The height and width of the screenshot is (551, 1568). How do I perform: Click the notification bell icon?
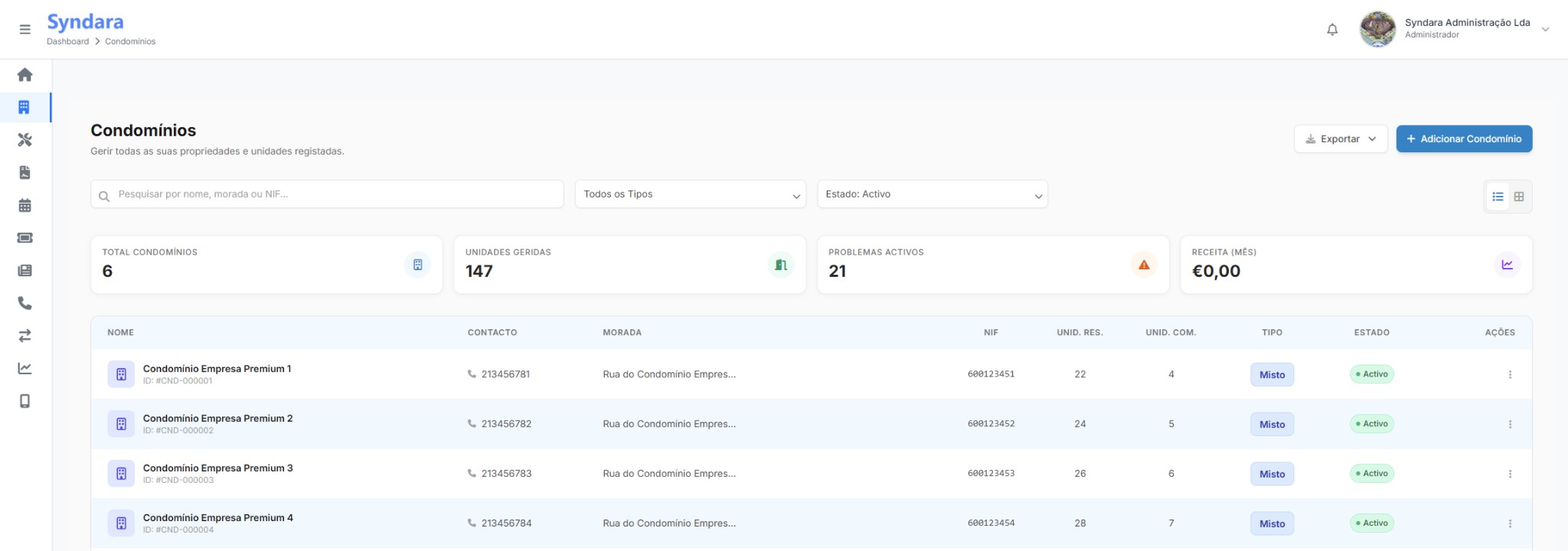1332,29
